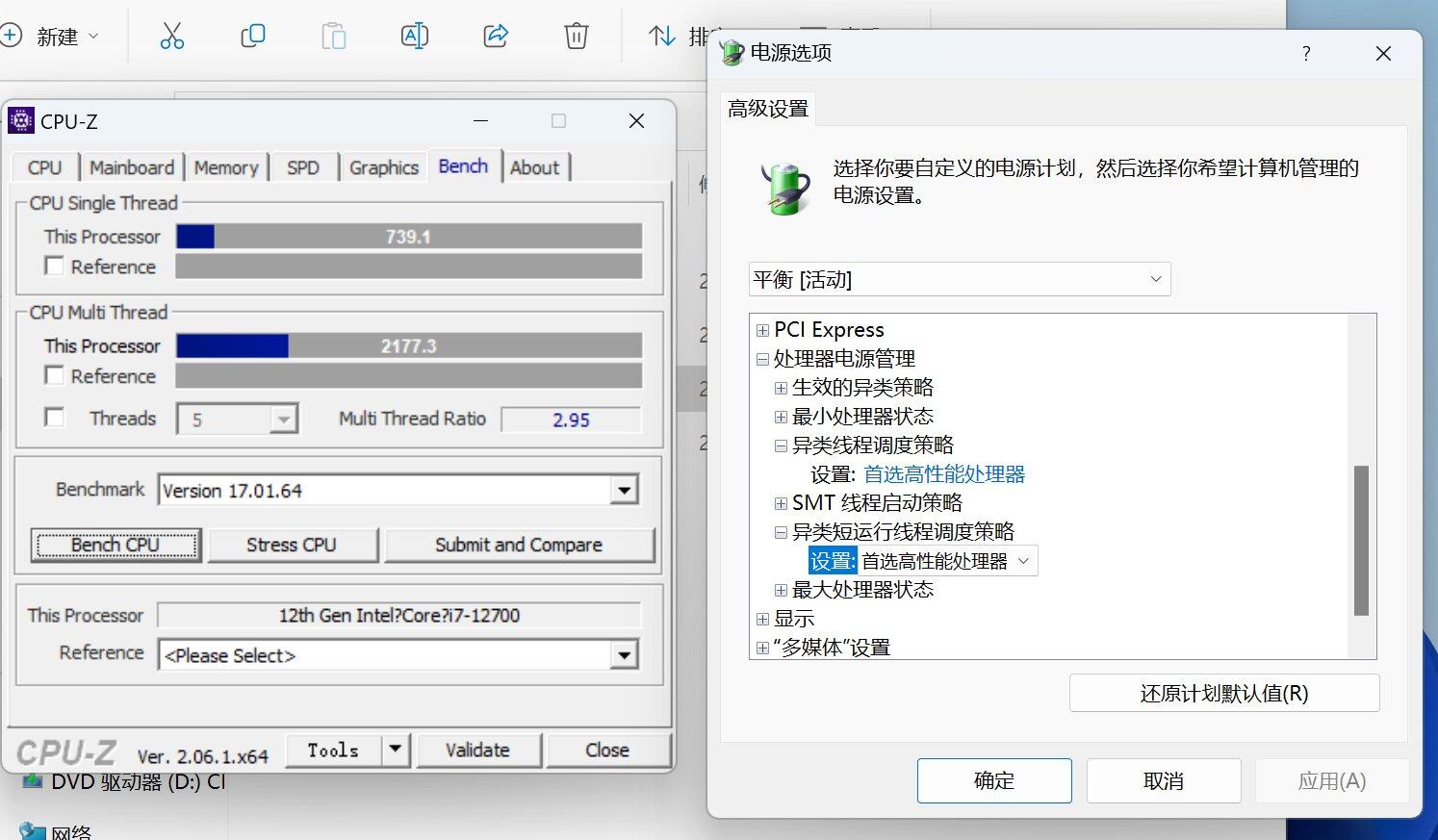Switch to the SPD tab
Screen dimensions: 1438x840
(303, 167)
